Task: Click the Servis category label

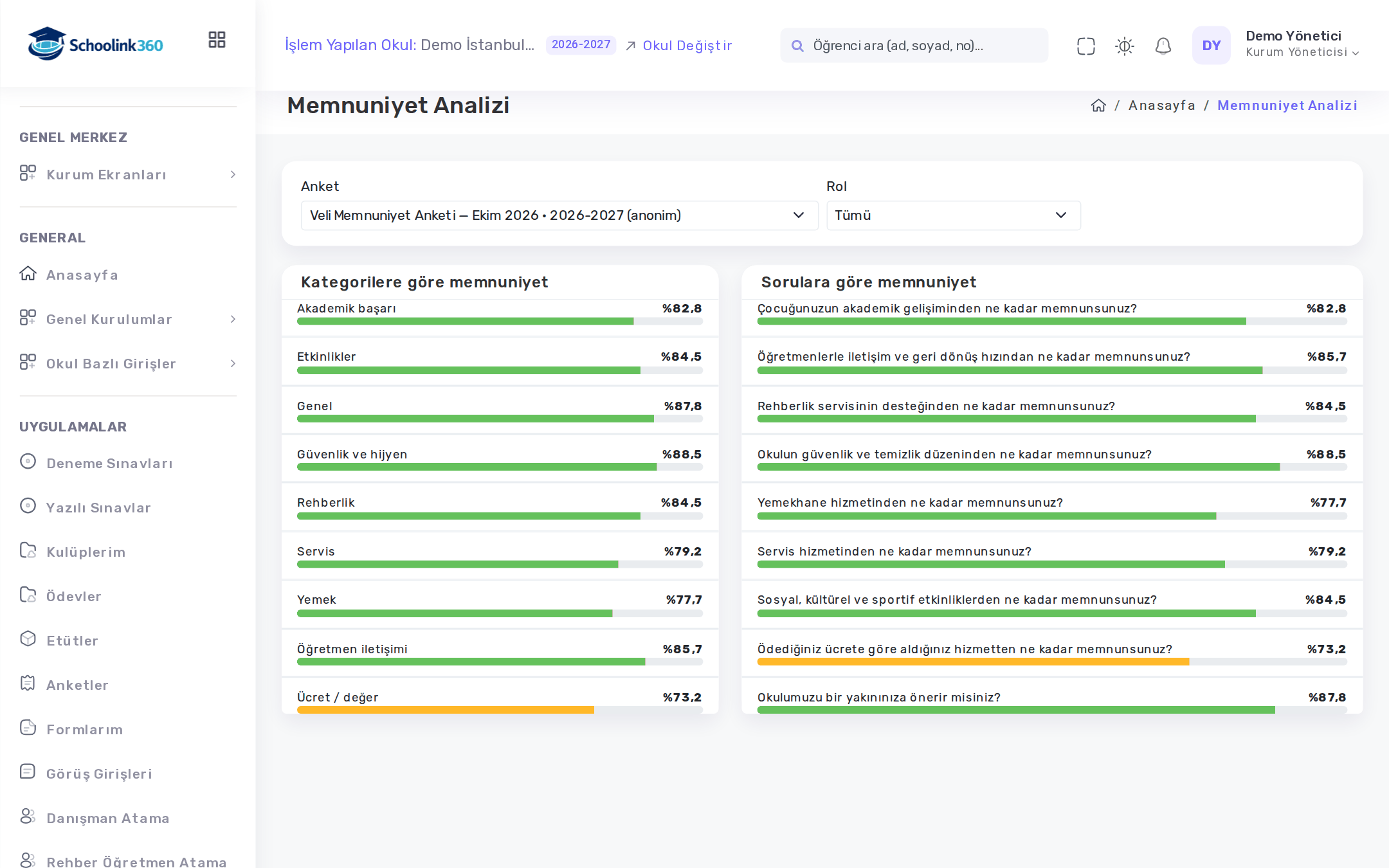Action: pyautogui.click(x=316, y=552)
